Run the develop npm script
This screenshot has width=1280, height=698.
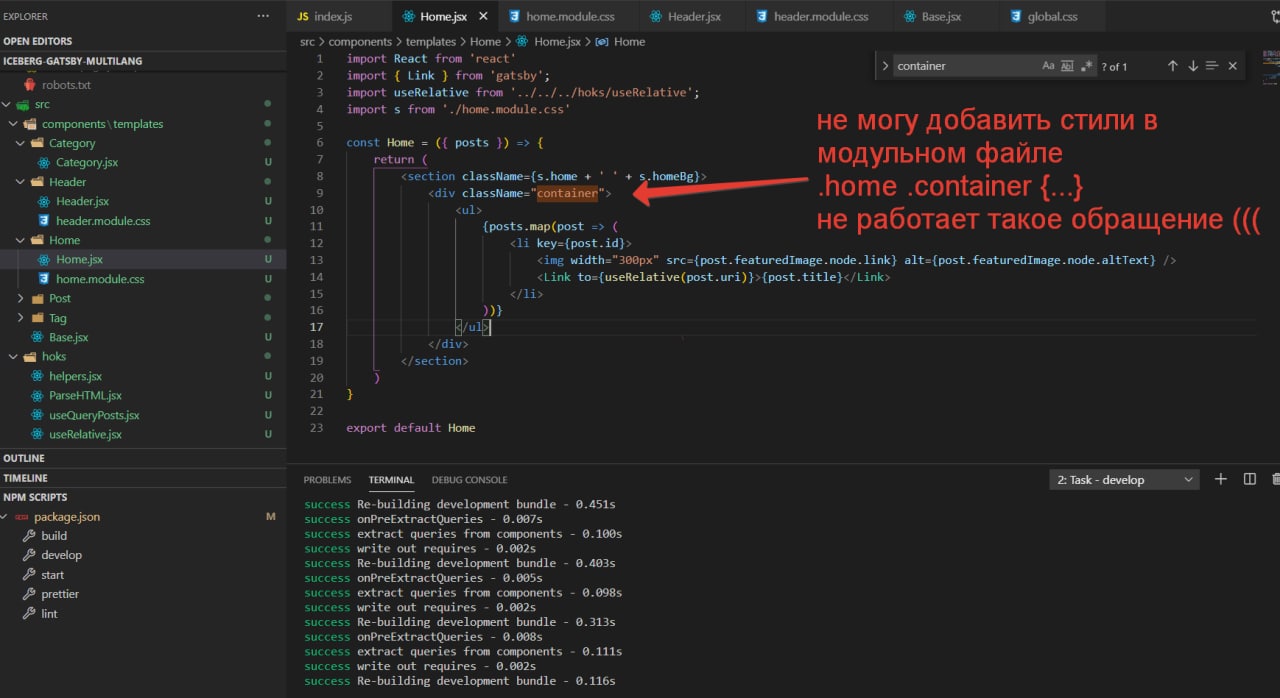61,555
